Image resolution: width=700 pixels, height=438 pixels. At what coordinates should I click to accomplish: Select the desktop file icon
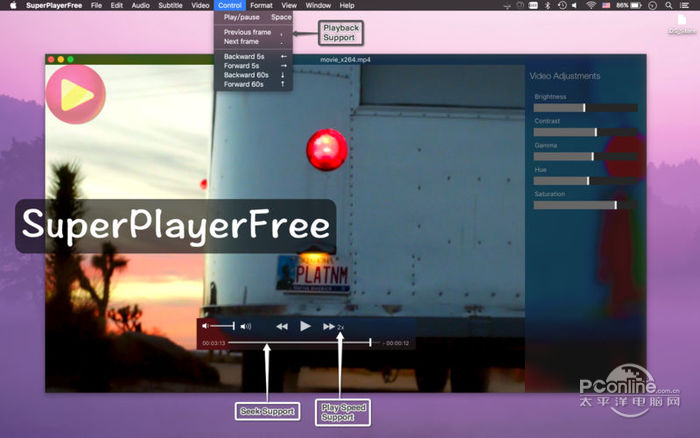point(682,24)
